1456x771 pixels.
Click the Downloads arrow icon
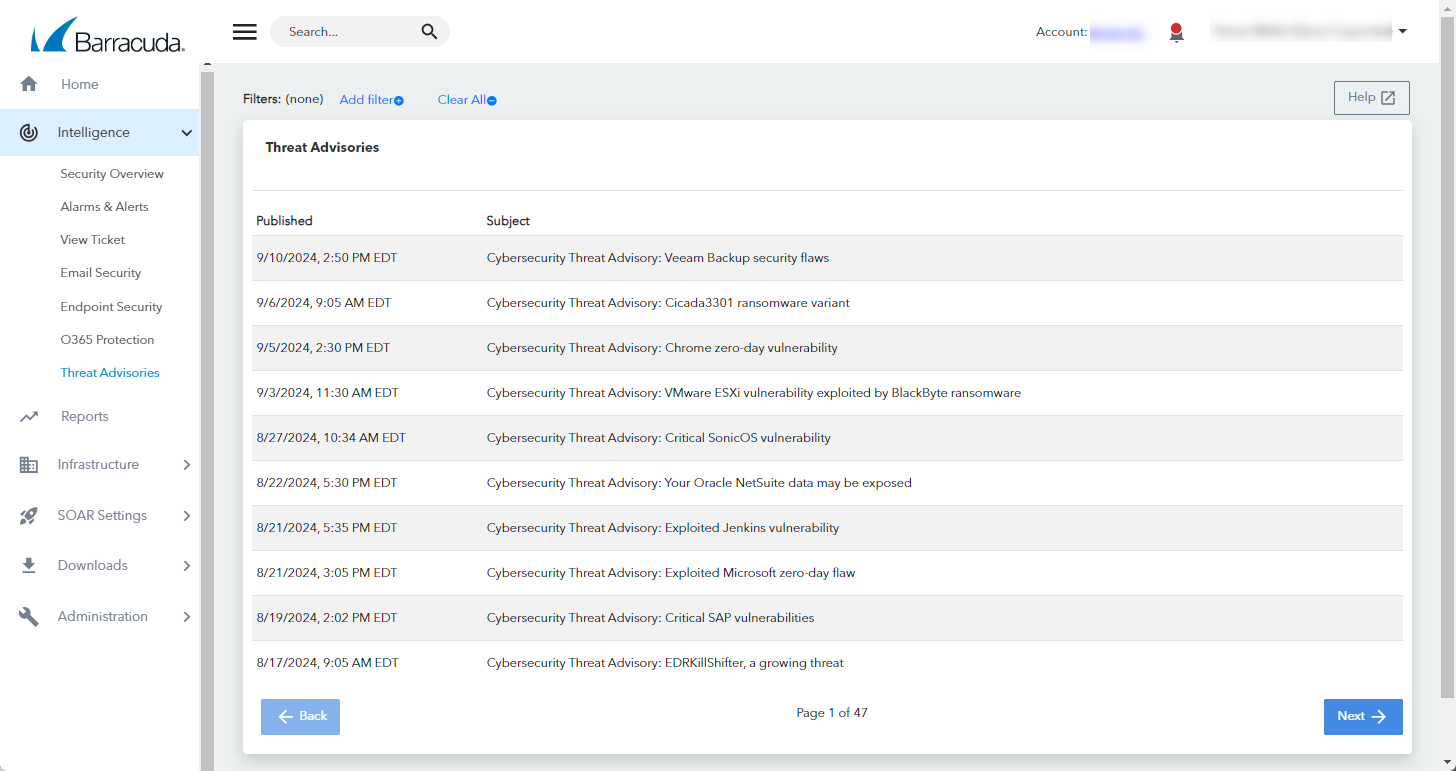point(29,565)
